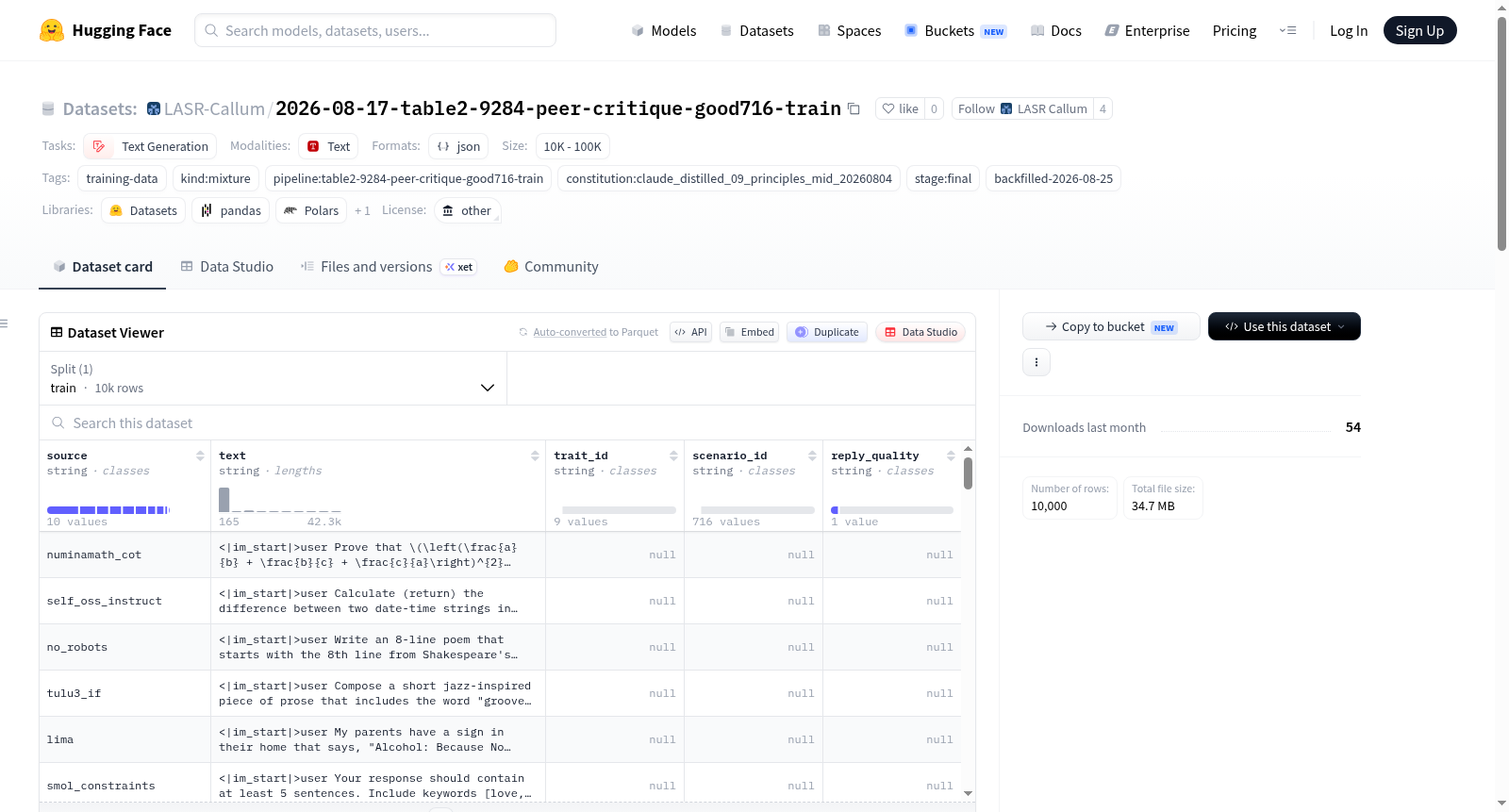The image size is (1509, 812).
Task: Open the three-dot more options button
Action: (1036, 362)
